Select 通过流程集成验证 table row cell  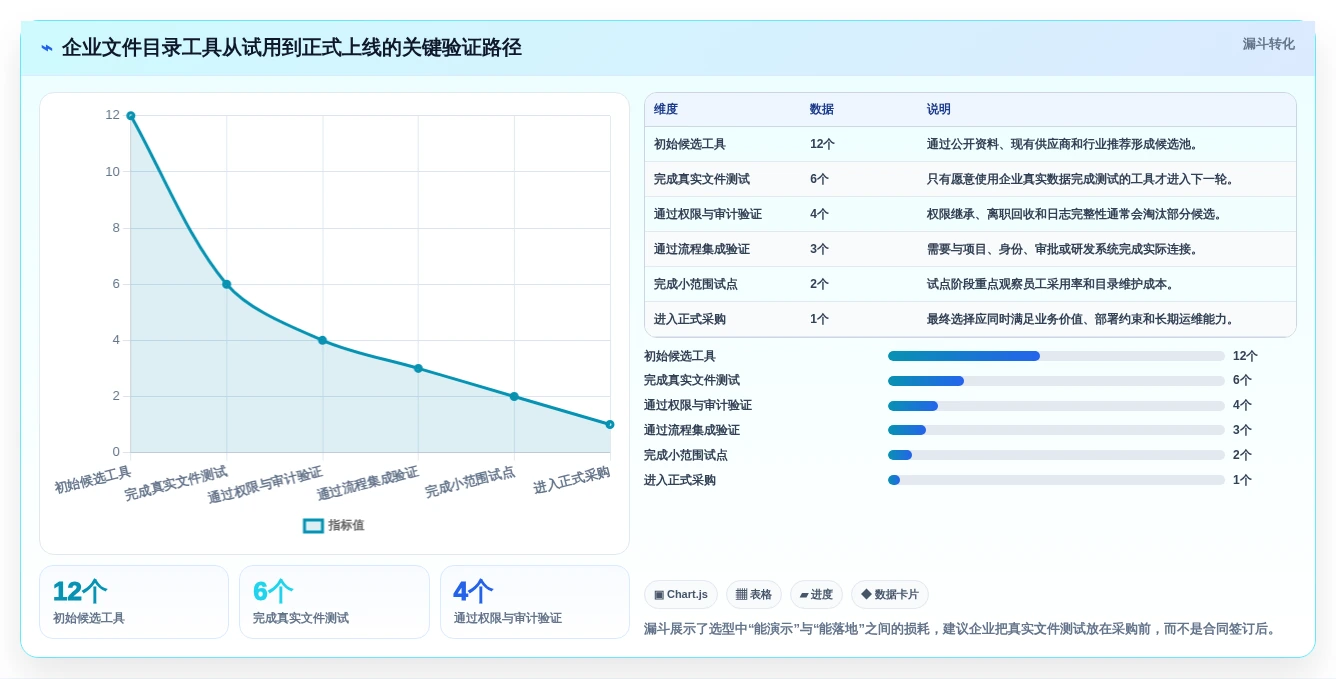(x=702, y=249)
